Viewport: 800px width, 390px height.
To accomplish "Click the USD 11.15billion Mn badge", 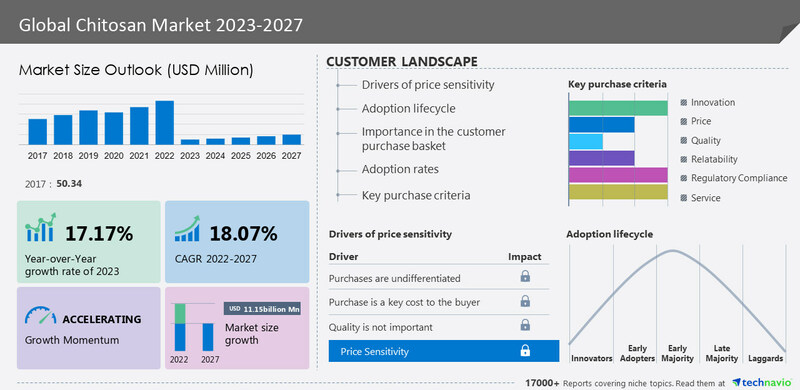I will pos(262,309).
